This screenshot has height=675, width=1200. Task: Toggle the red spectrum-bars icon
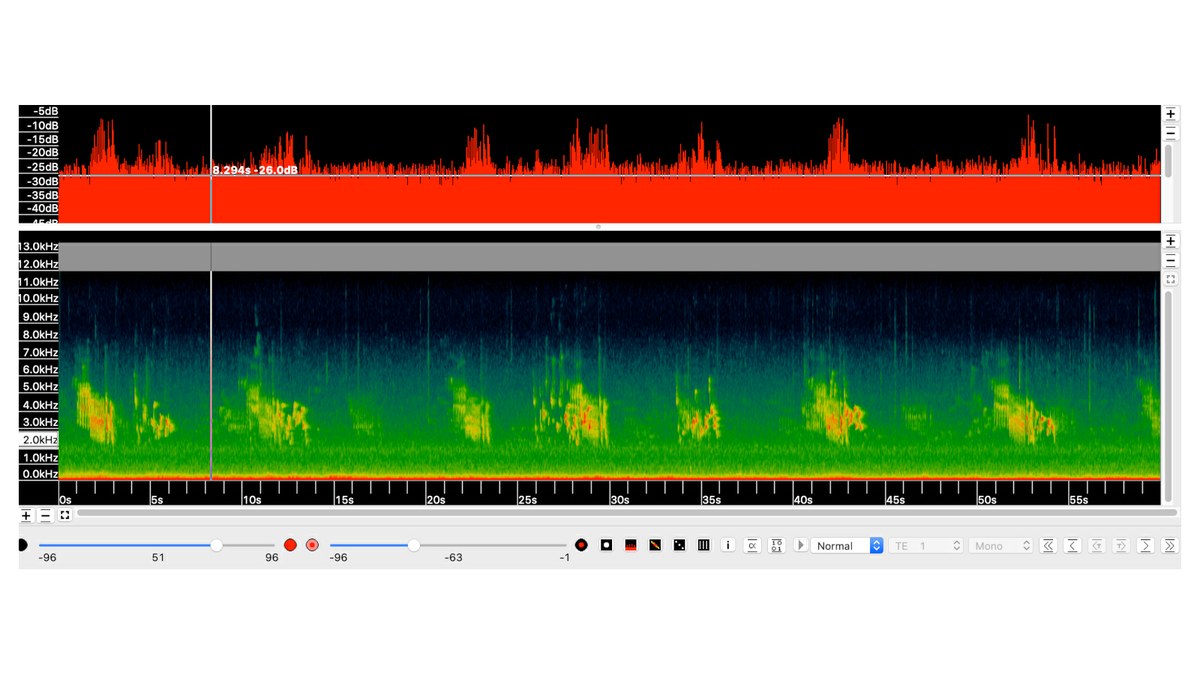tap(631, 545)
